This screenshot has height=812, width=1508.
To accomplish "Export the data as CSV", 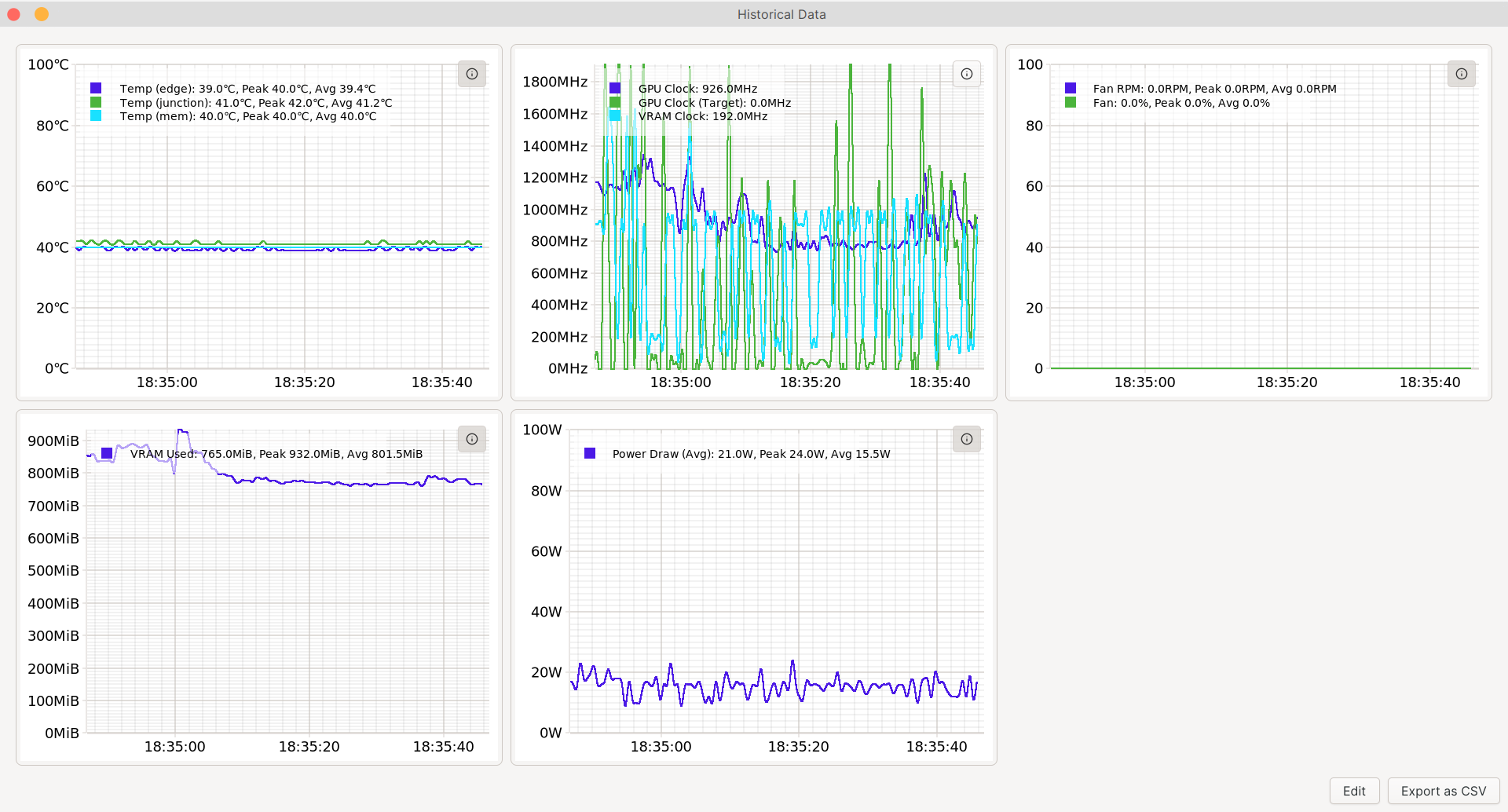I will [x=1444, y=791].
